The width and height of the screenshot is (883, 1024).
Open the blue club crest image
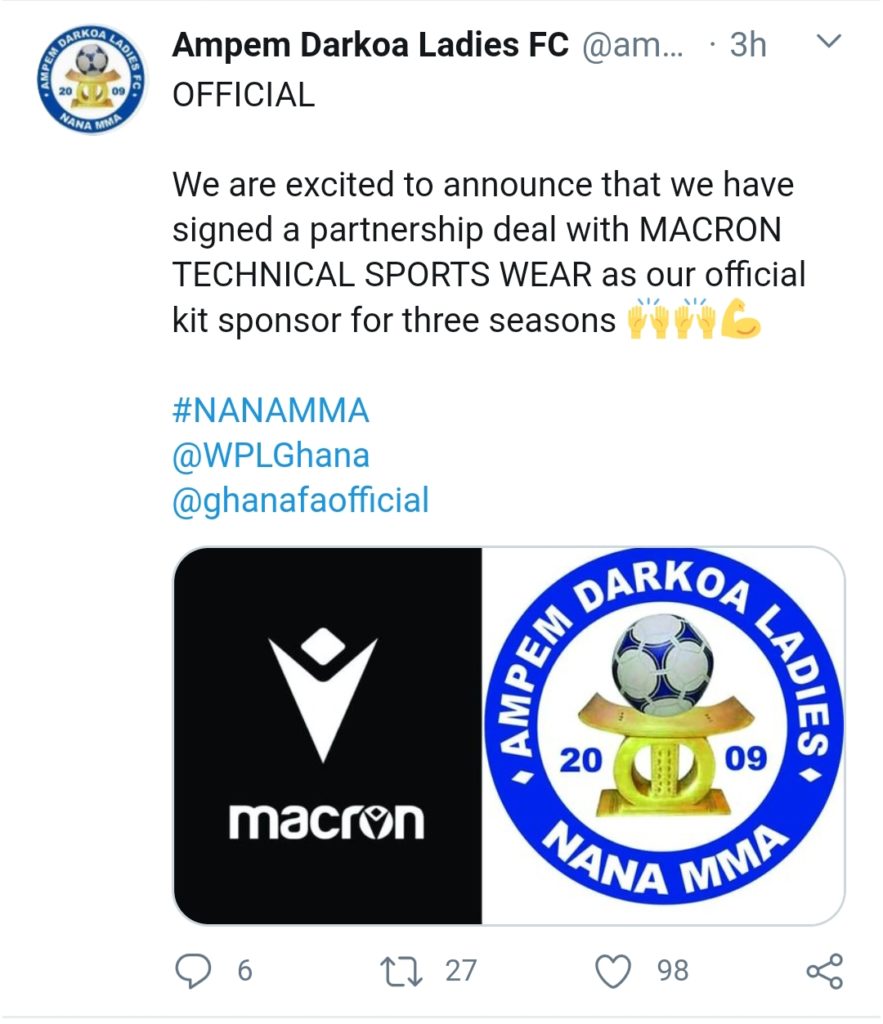tap(663, 736)
